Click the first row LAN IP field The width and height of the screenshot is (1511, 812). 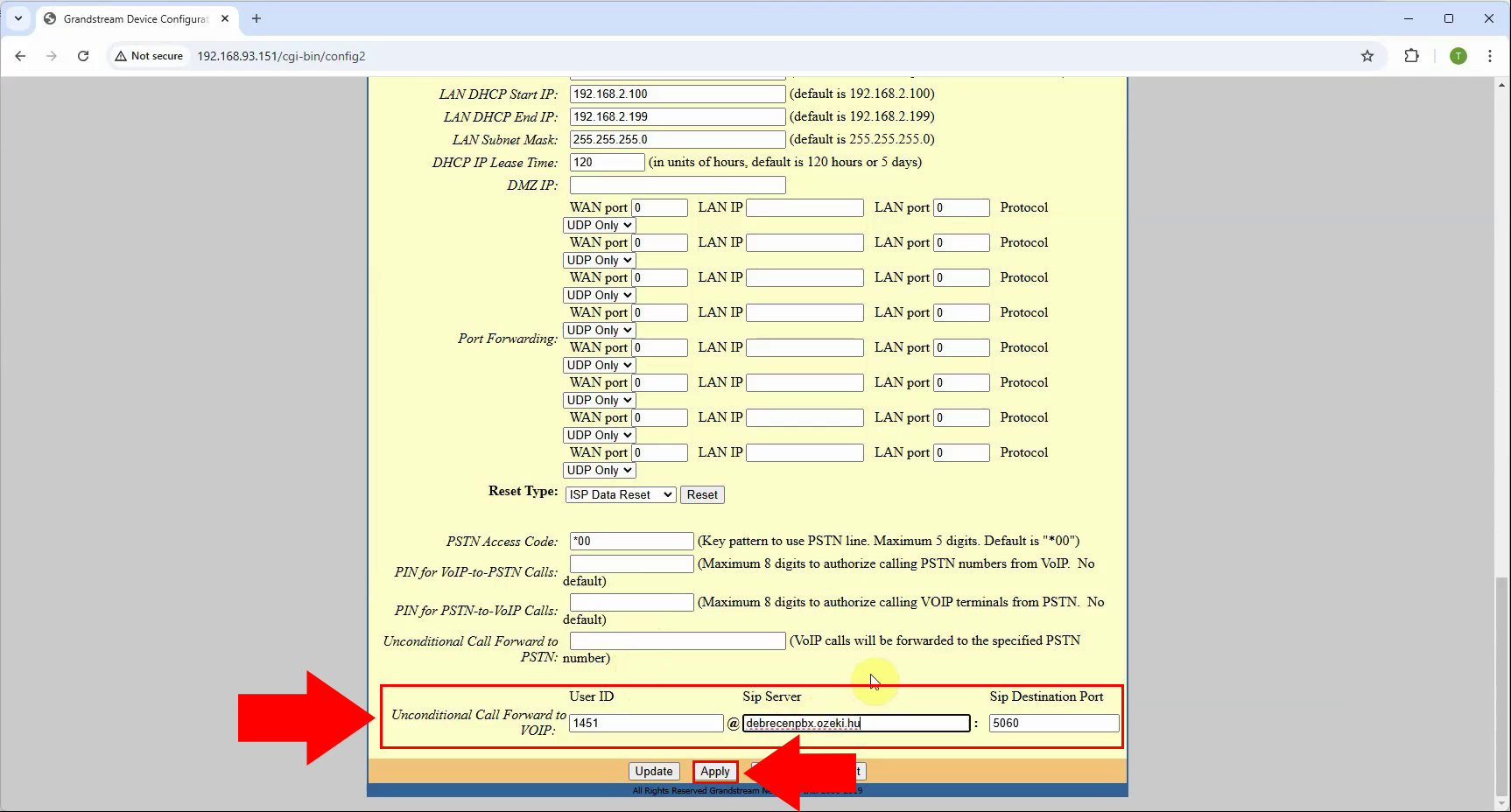point(805,207)
